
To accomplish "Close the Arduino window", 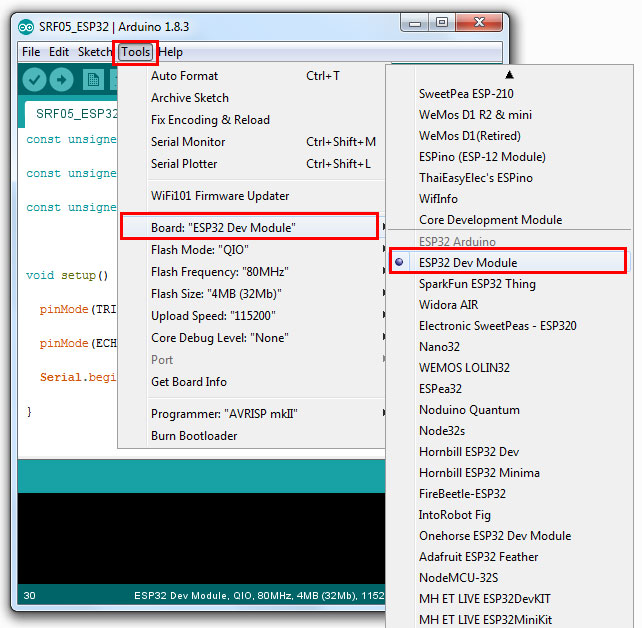I will click(479, 23).
